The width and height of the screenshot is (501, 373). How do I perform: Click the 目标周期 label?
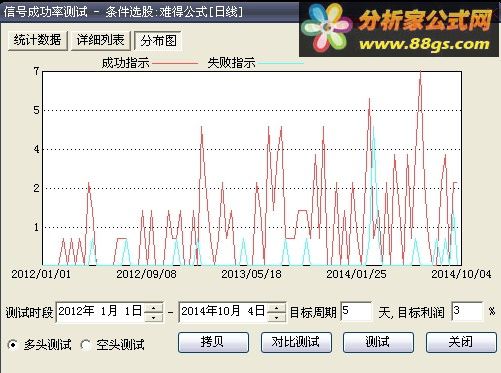pyautogui.click(x=313, y=313)
